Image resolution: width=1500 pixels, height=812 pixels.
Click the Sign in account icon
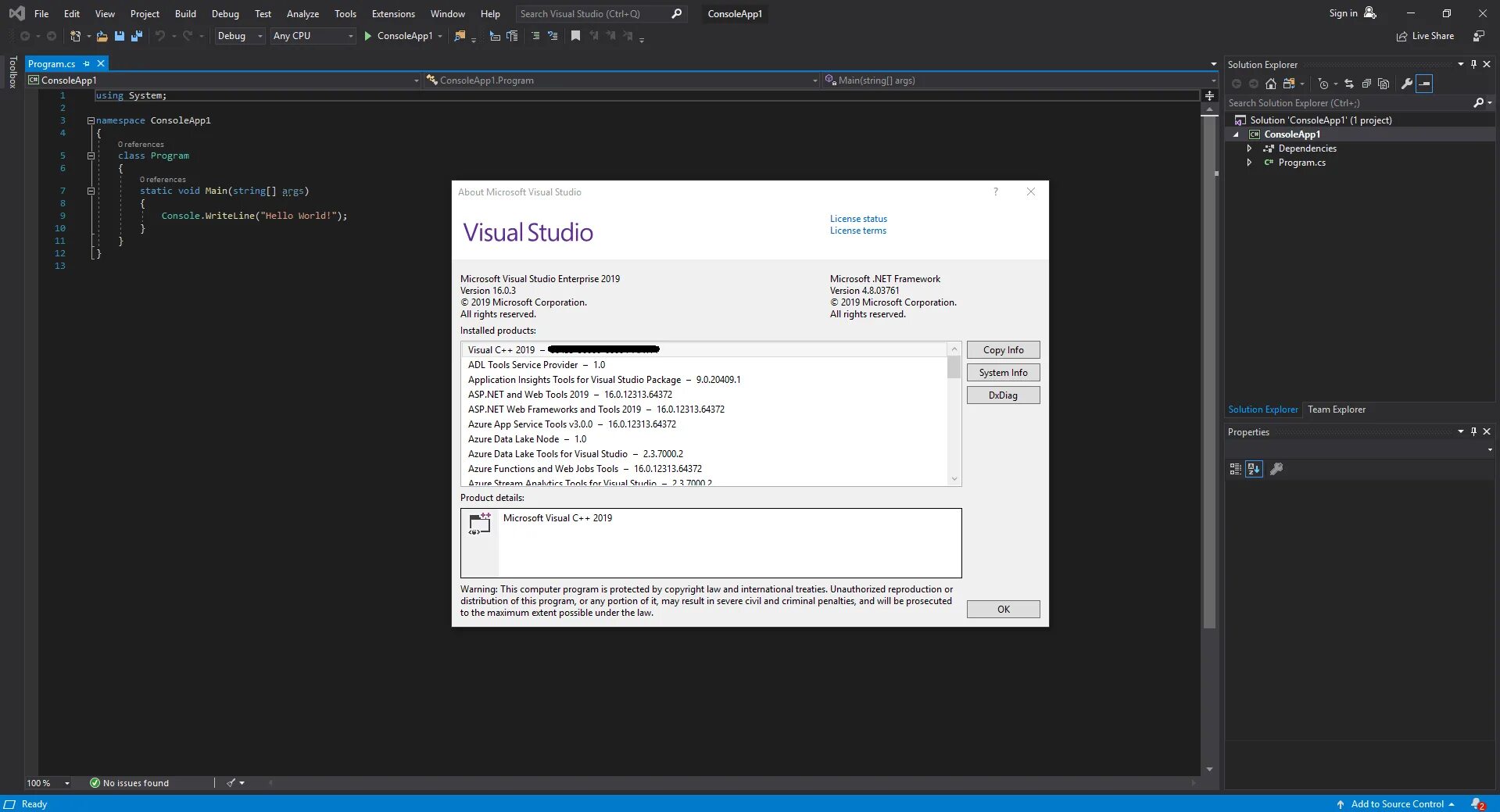1370,13
